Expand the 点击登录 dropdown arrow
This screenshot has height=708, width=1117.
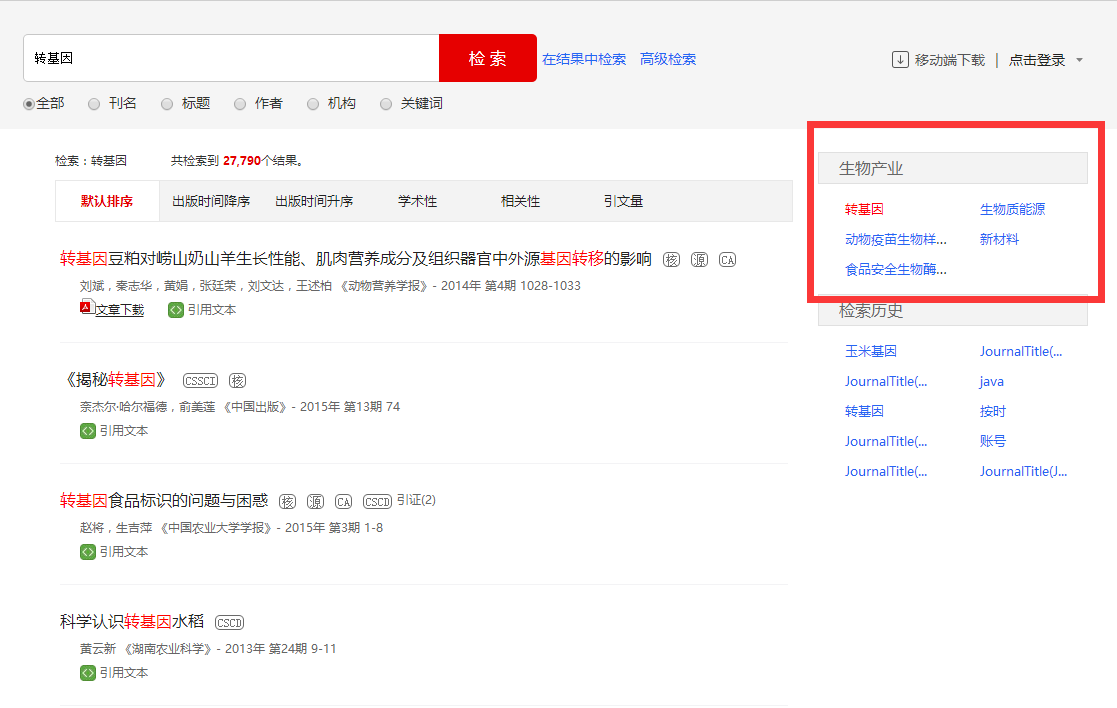point(1079,61)
